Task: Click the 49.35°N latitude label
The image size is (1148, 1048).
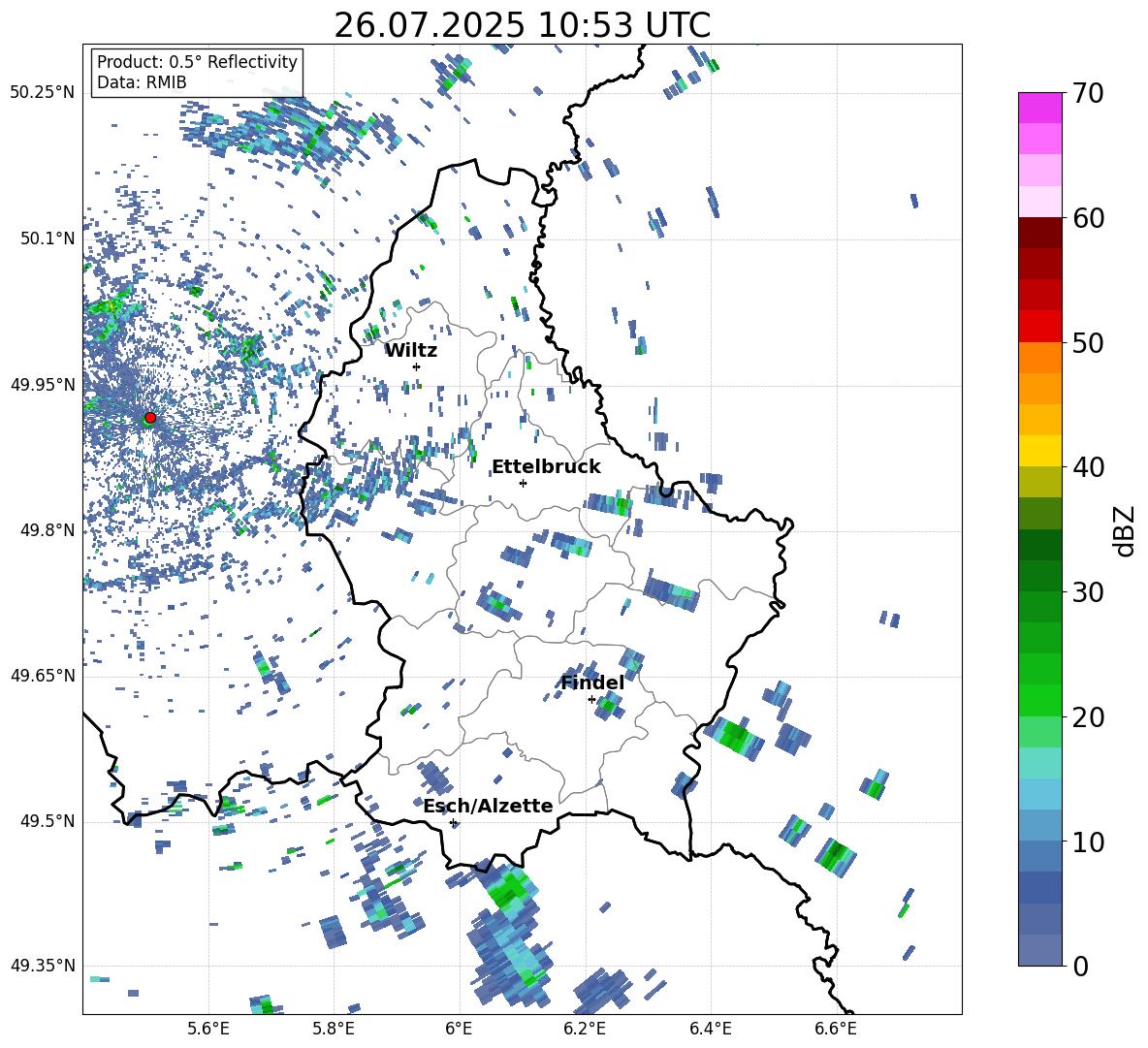Action: point(43,966)
